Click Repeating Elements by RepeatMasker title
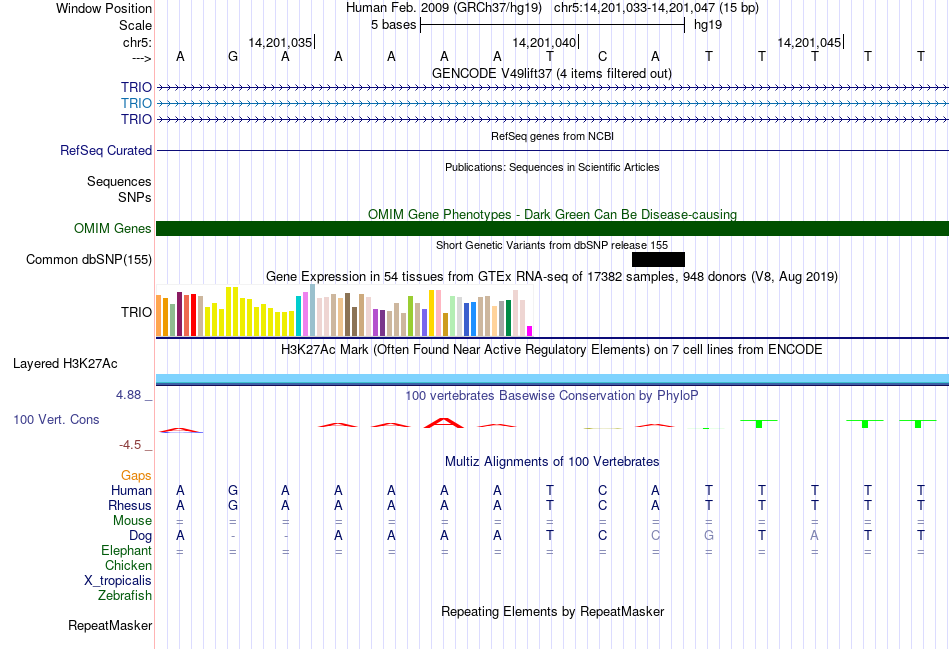The image size is (950, 649). pos(553,611)
